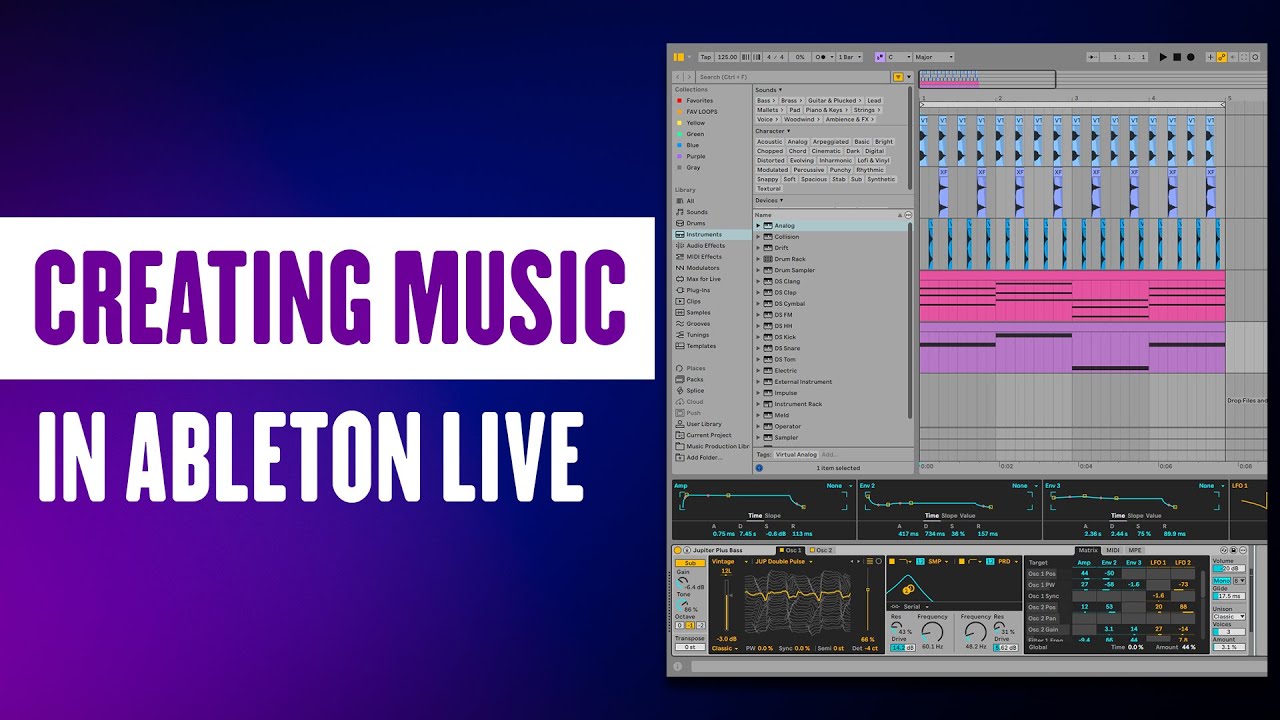This screenshot has width=1280, height=720.
Task: Switch to the Osc 2 tab
Action: coord(821,550)
